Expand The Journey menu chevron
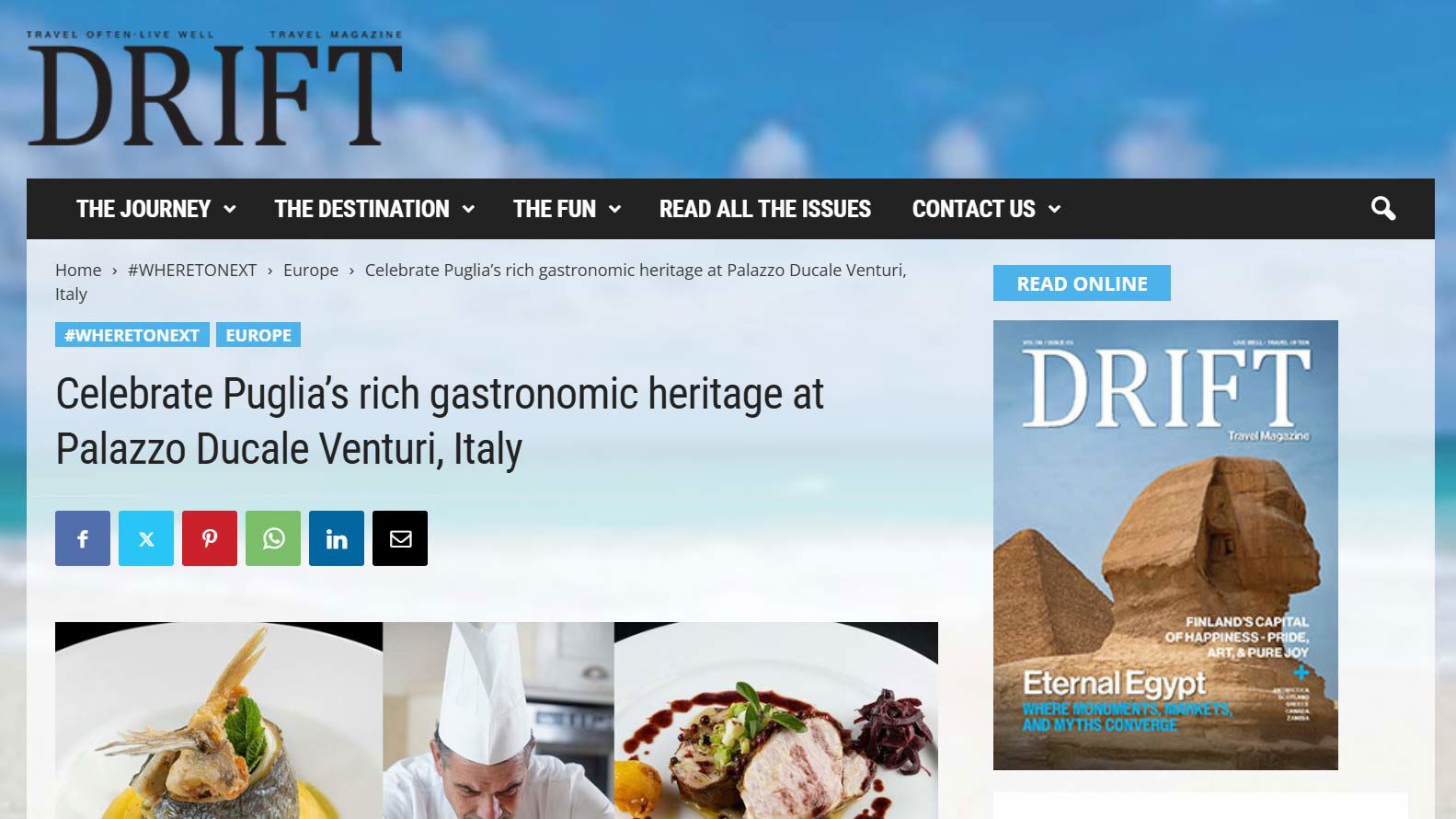 [x=230, y=209]
